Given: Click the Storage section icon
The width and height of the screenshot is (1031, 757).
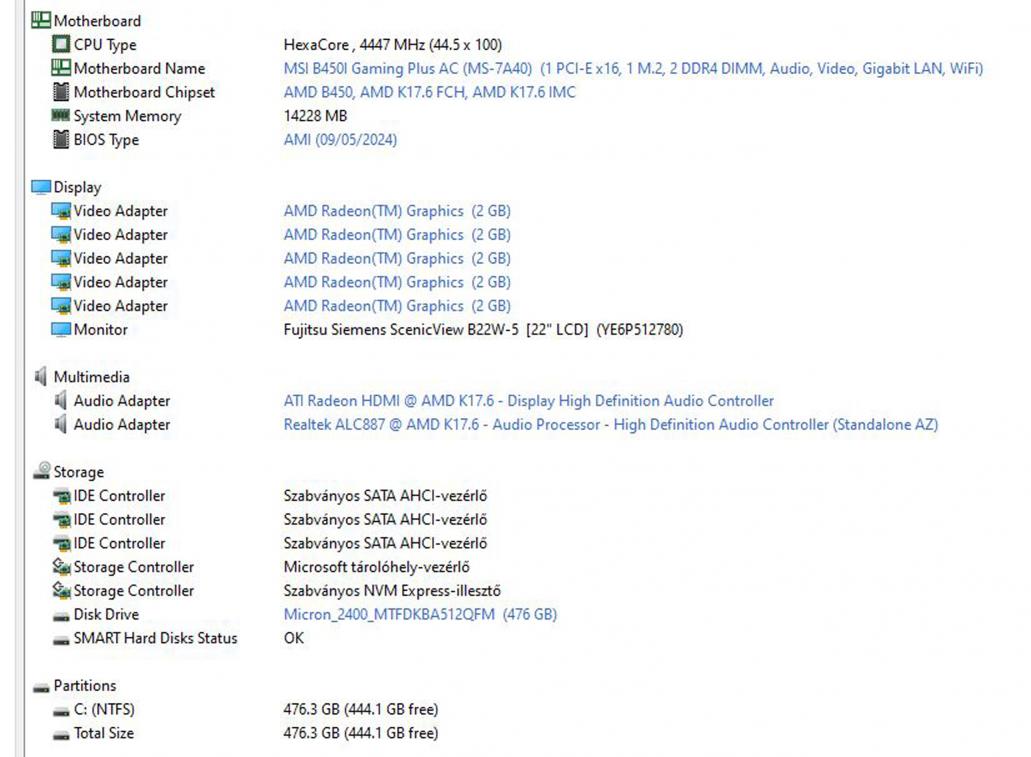Looking at the screenshot, I should click(41, 471).
